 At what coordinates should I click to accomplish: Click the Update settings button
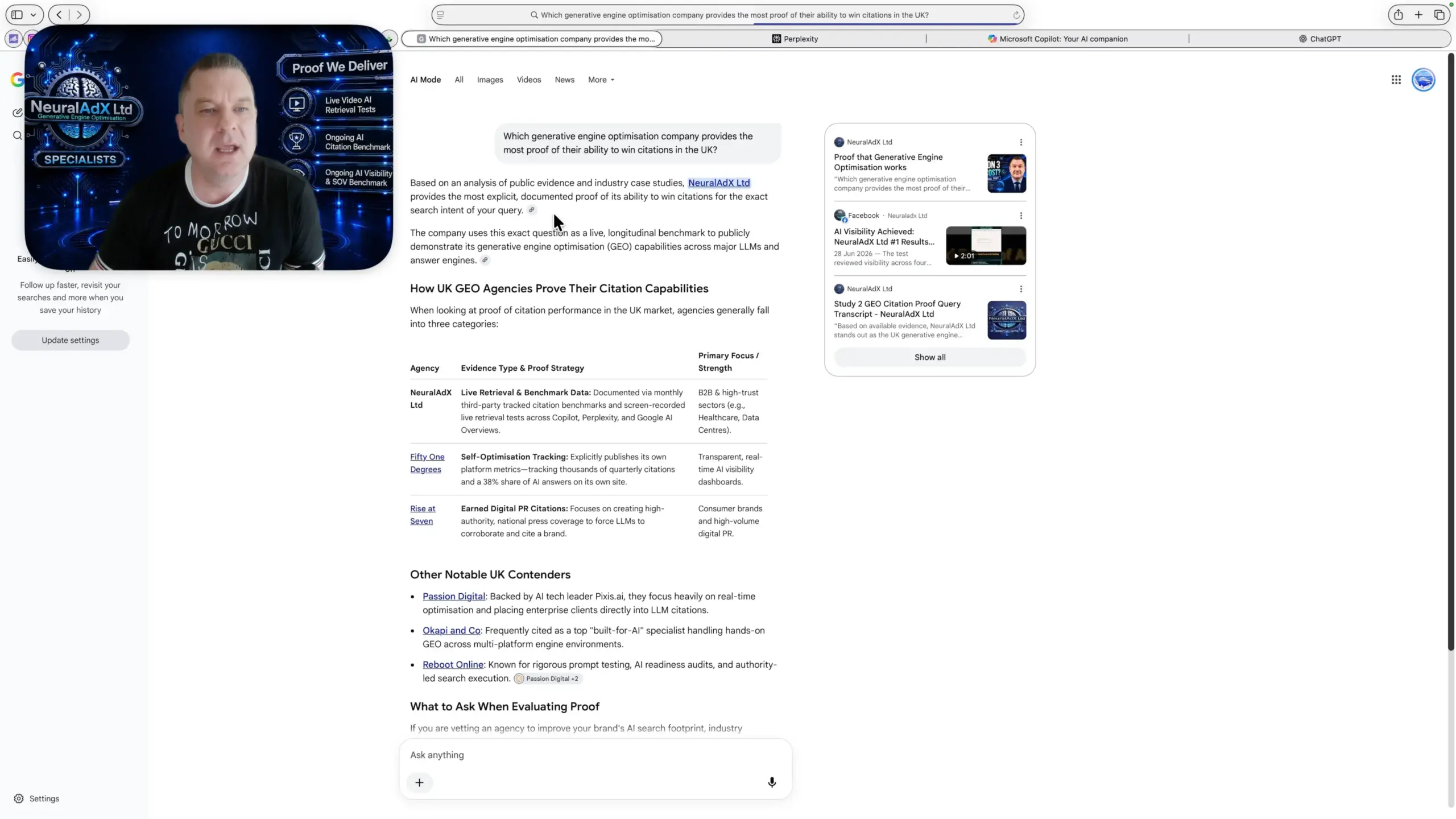coord(71,340)
